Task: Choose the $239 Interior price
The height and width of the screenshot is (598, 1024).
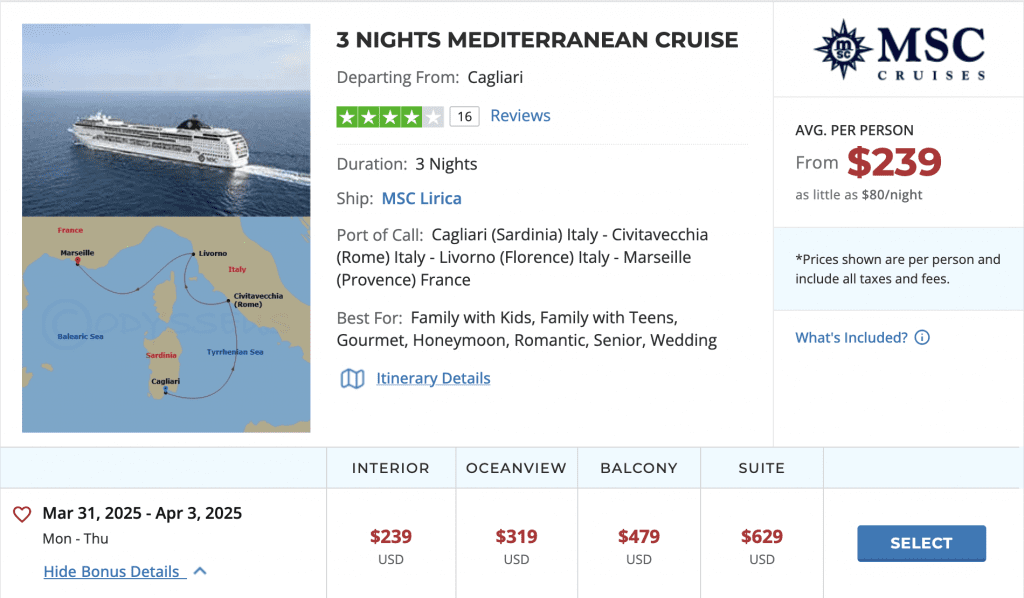Action: point(391,537)
